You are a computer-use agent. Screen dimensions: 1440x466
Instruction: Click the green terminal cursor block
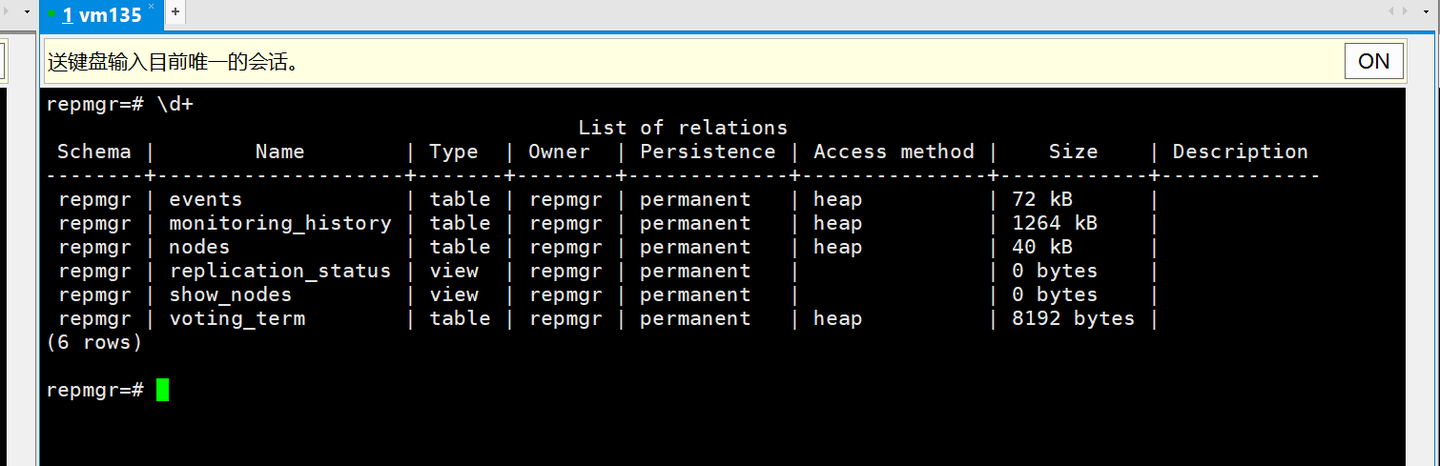(x=162, y=390)
